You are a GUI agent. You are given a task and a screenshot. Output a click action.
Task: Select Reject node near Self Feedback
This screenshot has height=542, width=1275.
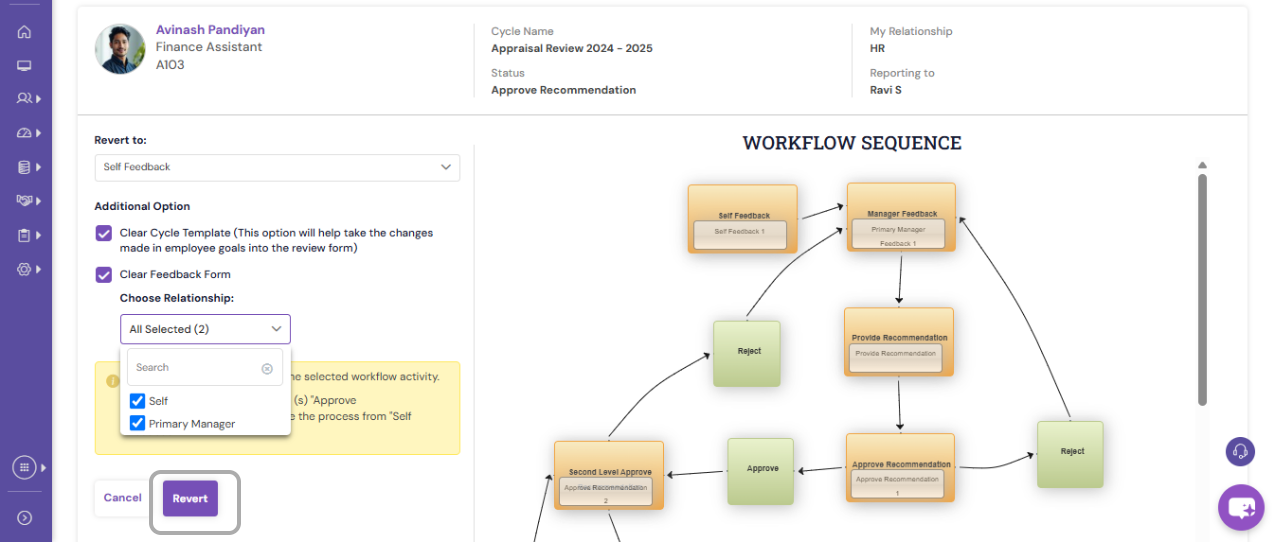pos(747,353)
